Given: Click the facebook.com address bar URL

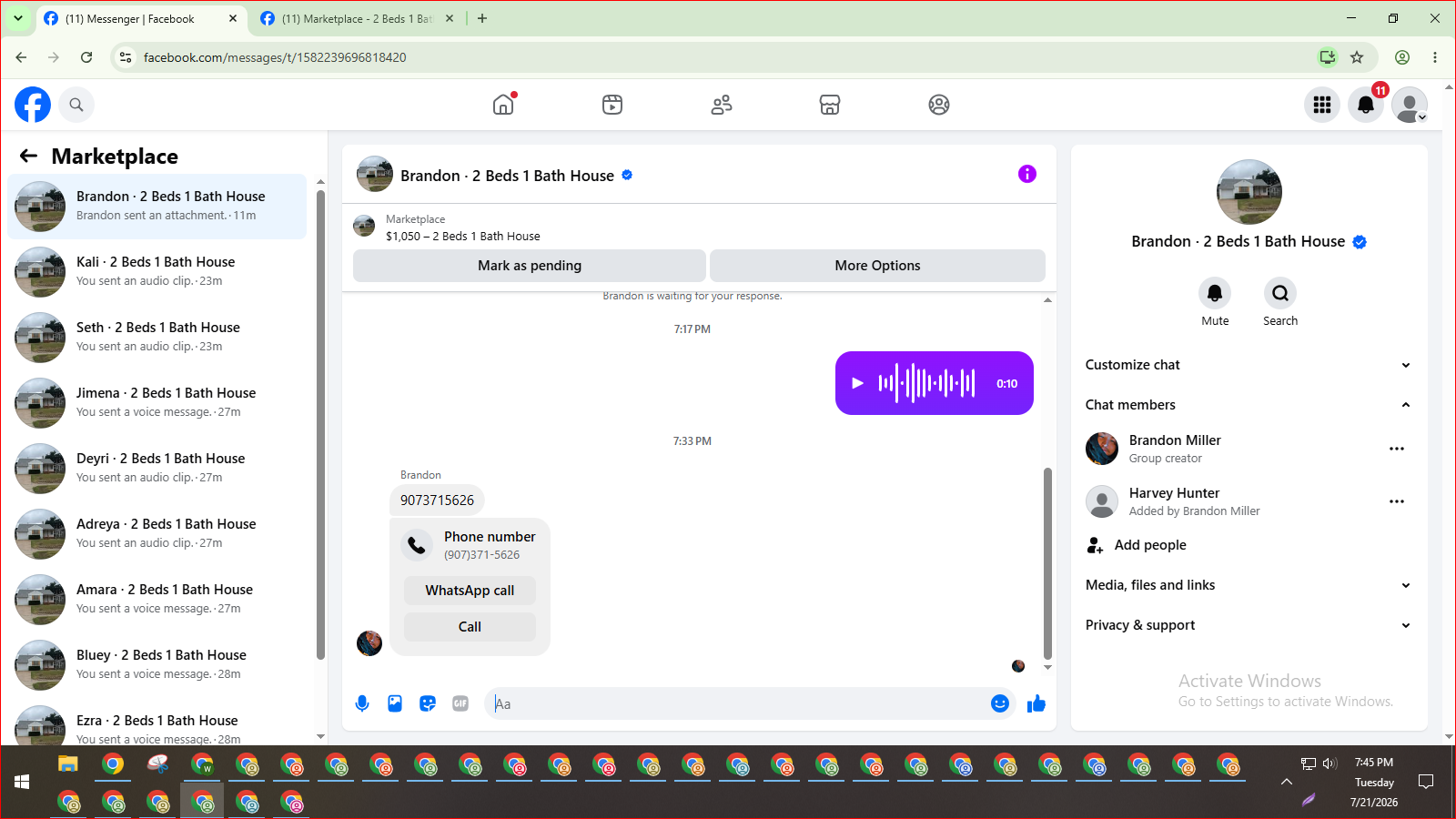Looking at the screenshot, I should click(x=275, y=57).
